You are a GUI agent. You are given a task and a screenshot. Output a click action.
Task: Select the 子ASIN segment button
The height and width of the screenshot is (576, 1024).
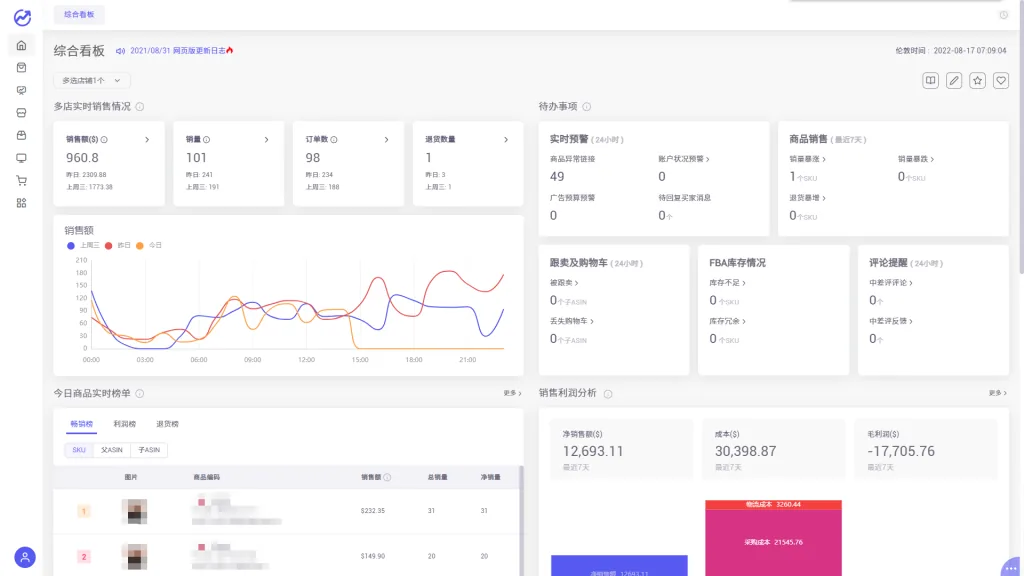coord(149,450)
